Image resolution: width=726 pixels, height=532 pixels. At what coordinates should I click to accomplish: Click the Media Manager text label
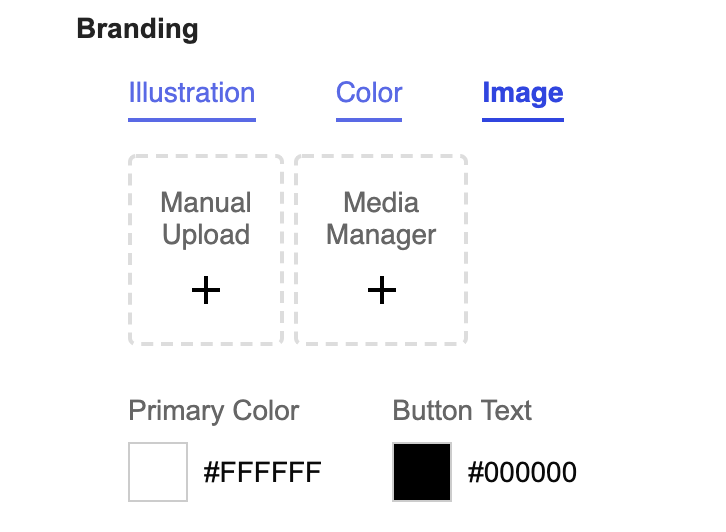[x=381, y=219]
